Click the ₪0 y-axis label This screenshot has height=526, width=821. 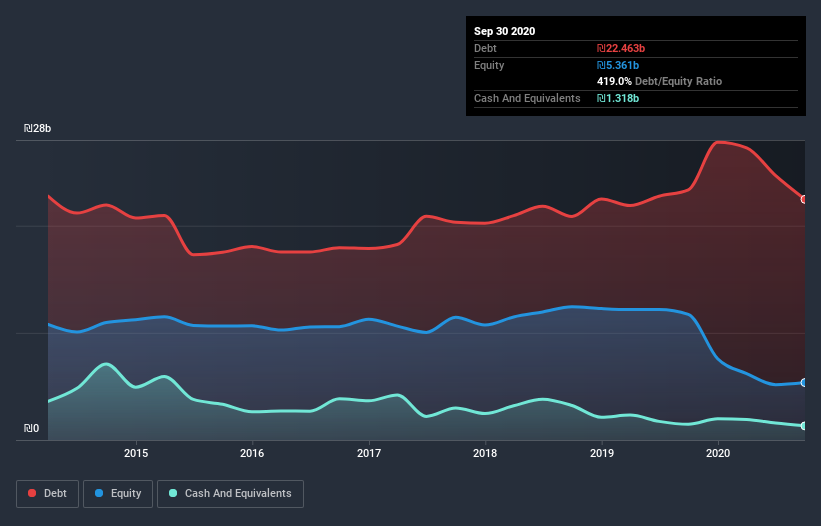(31, 428)
